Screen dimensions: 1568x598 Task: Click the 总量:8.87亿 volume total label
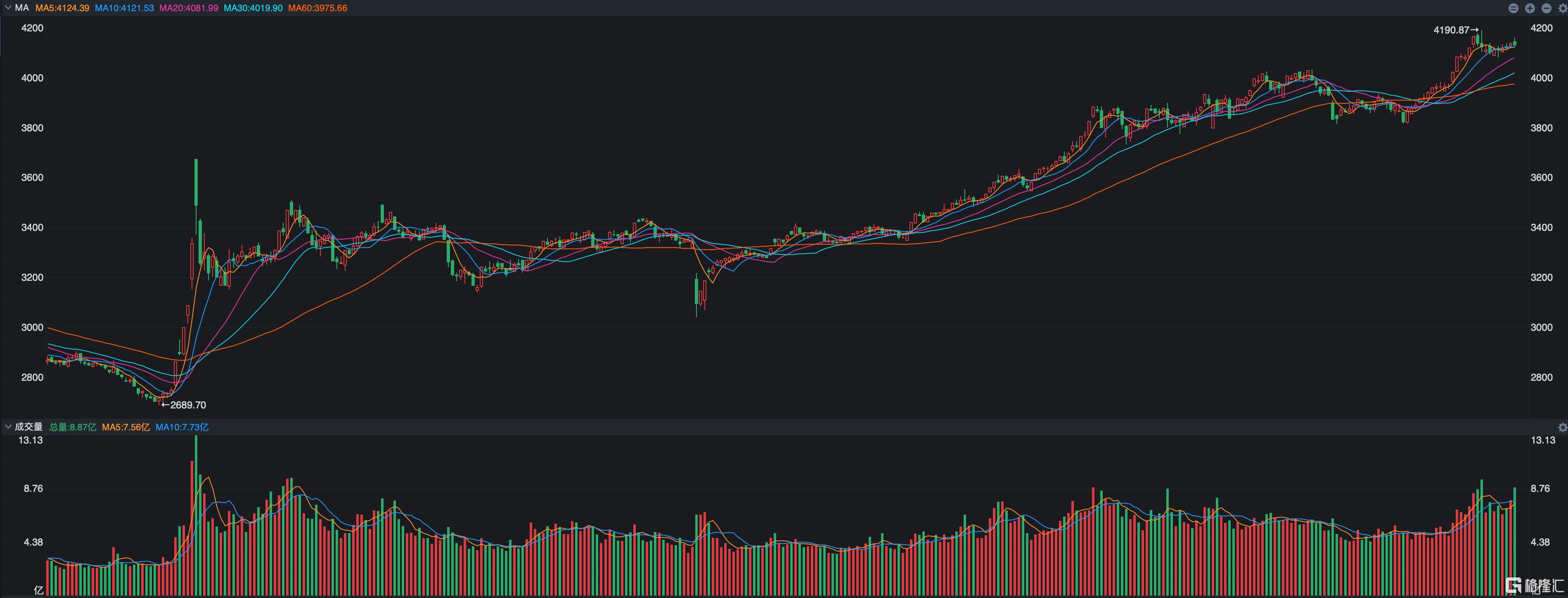click(x=72, y=427)
